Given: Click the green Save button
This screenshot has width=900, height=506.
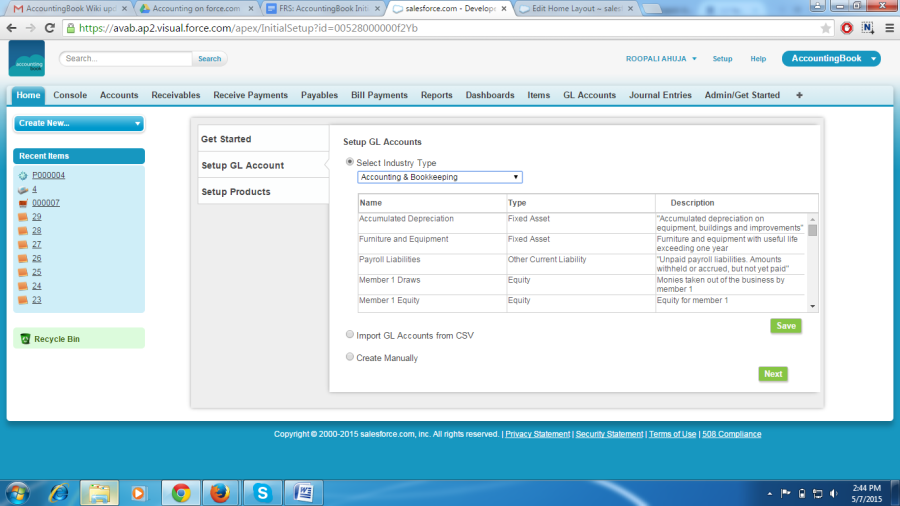Looking at the screenshot, I should coord(786,326).
